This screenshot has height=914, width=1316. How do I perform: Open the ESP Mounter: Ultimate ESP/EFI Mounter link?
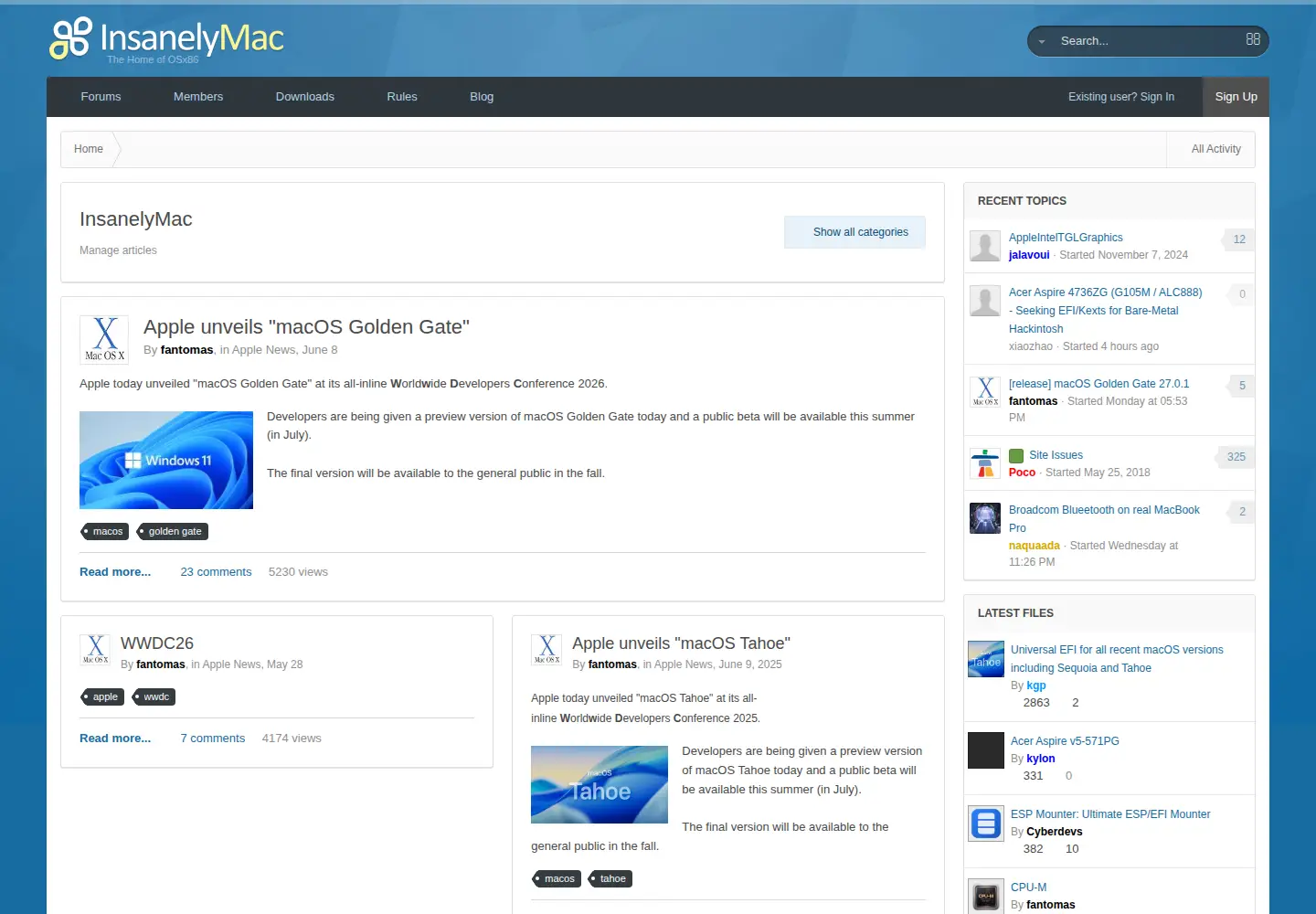click(1110, 814)
